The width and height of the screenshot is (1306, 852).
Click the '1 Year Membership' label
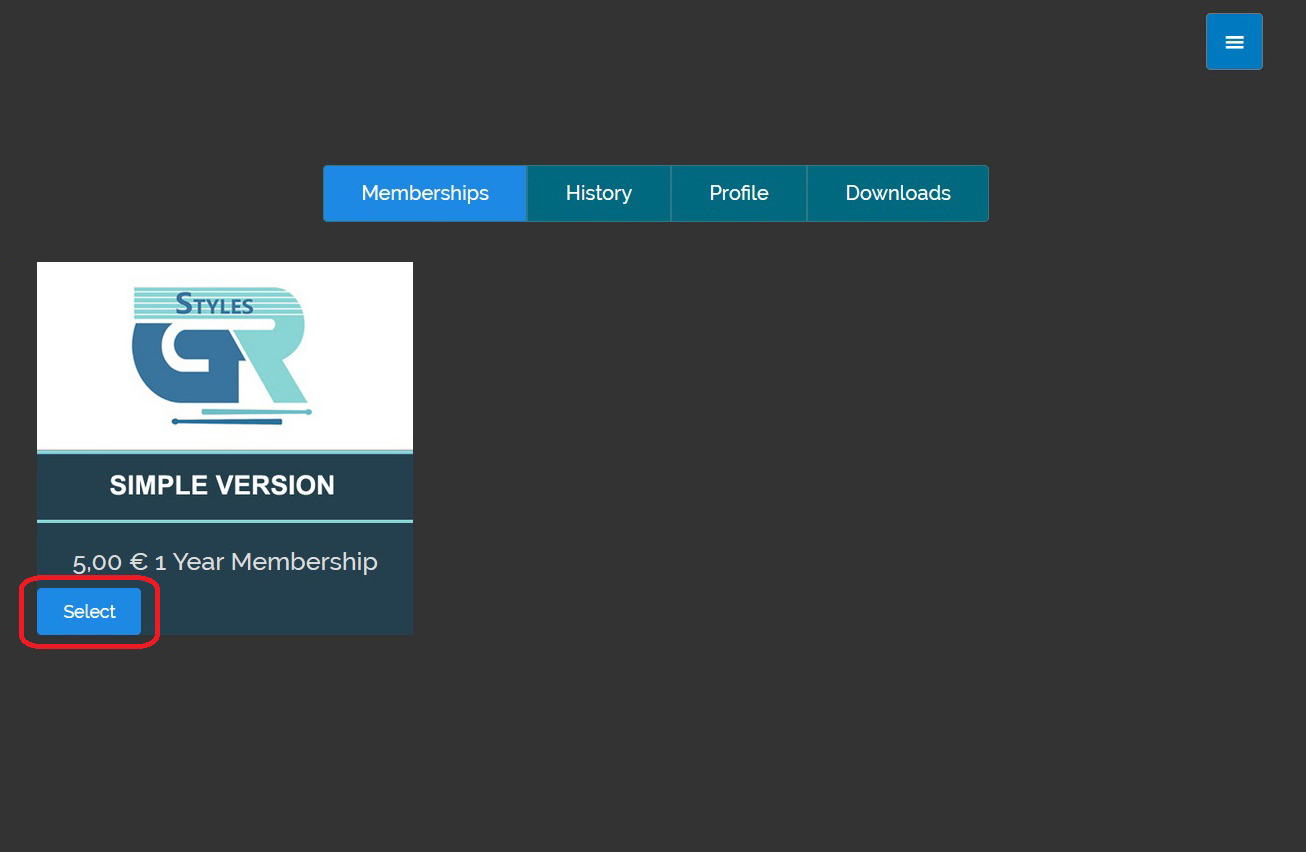pos(266,562)
